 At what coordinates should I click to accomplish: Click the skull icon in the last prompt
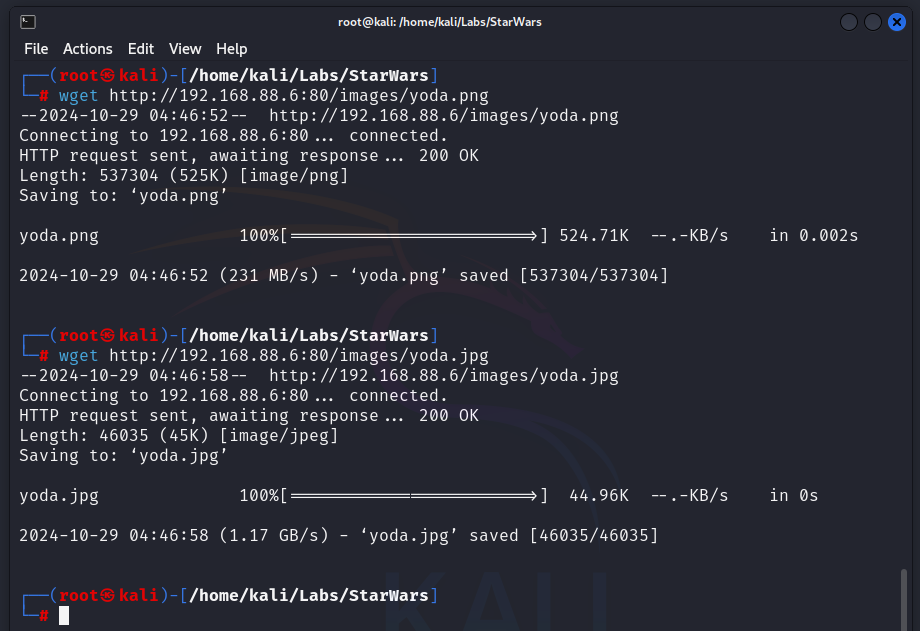(x=109, y=596)
